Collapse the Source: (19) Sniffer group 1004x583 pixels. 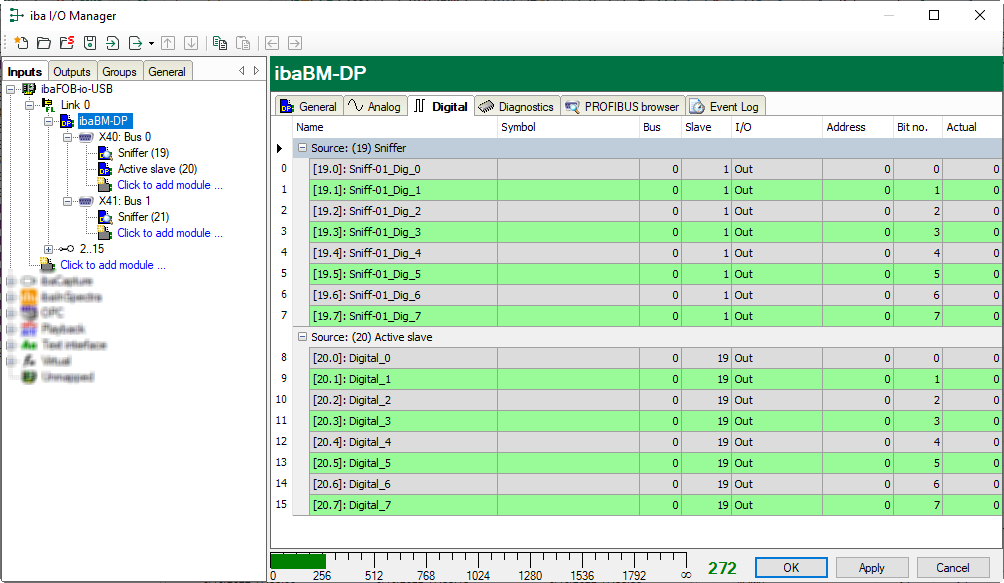[302, 148]
